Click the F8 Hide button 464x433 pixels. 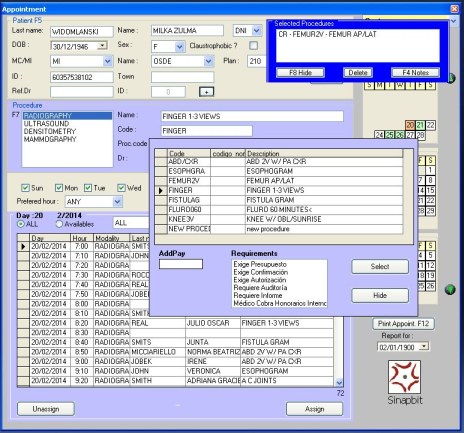click(x=300, y=72)
